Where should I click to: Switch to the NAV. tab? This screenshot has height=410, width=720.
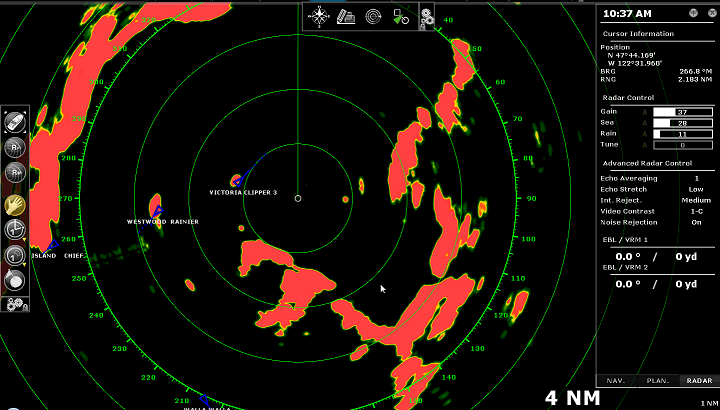pyautogui.click(x=616, y=380)
